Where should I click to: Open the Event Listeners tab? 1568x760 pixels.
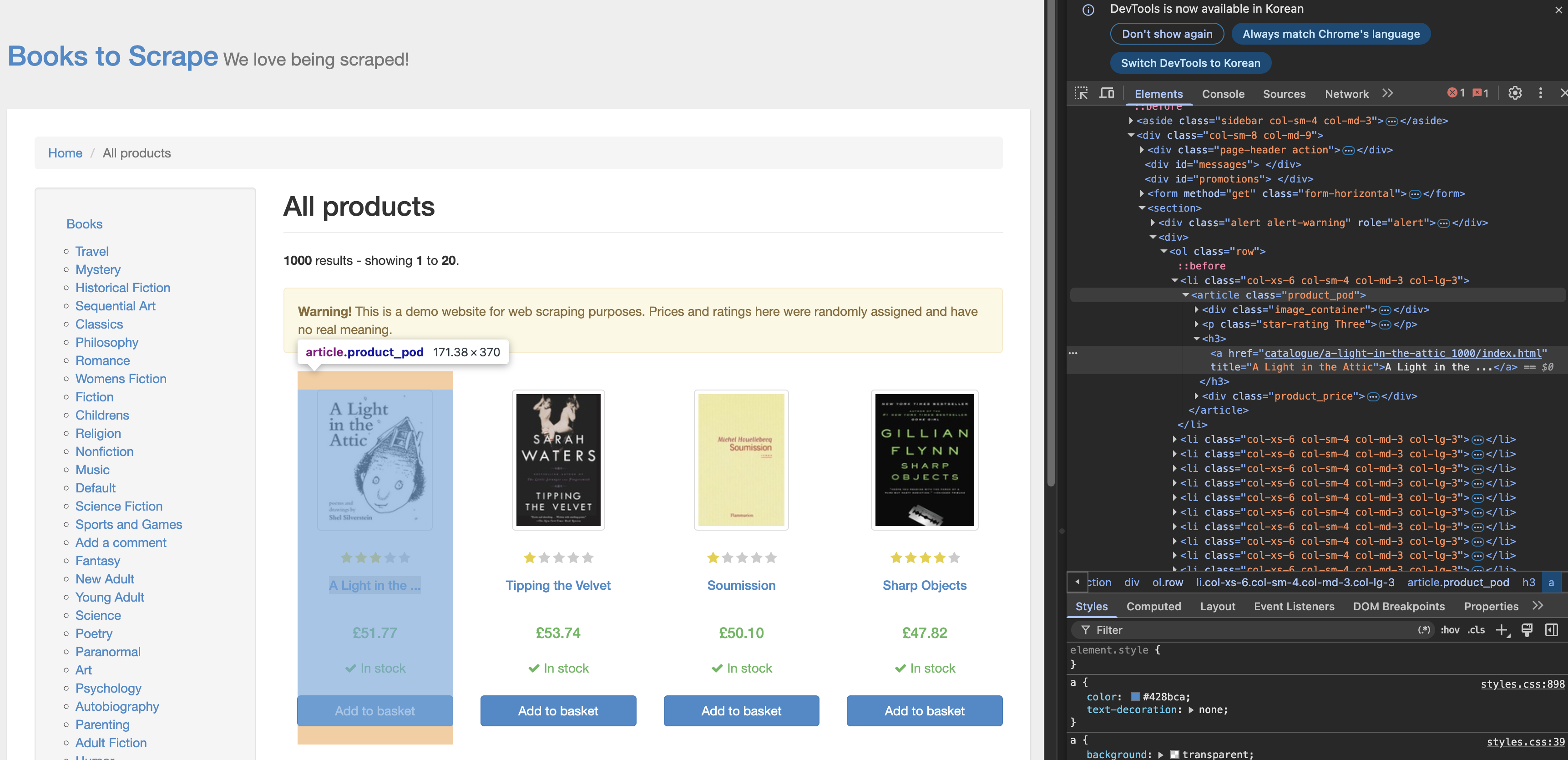(1294, 607)
